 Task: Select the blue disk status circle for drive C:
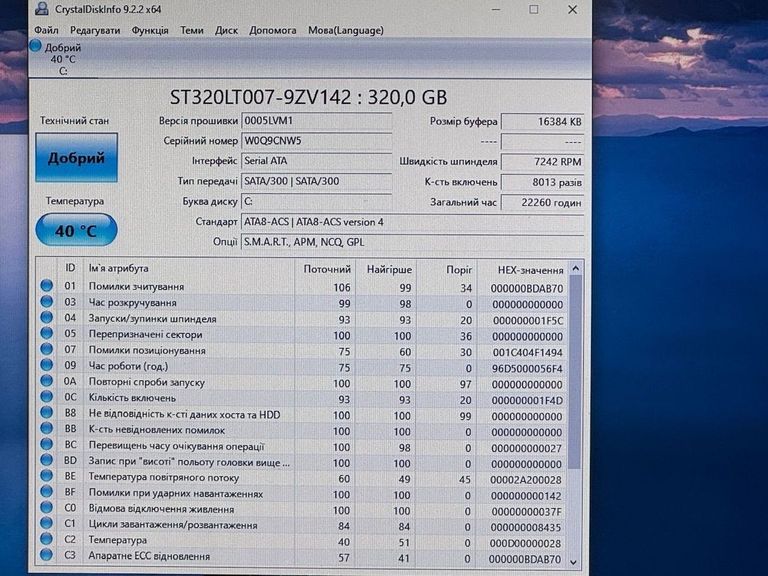point(35,46)
